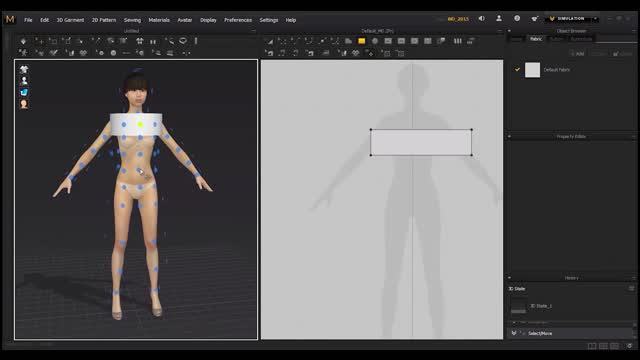640x360 pixels.
Task: Click the Internal Rectangle icon right of the circle
Action: pyautogui.click(x=388, y=41)
